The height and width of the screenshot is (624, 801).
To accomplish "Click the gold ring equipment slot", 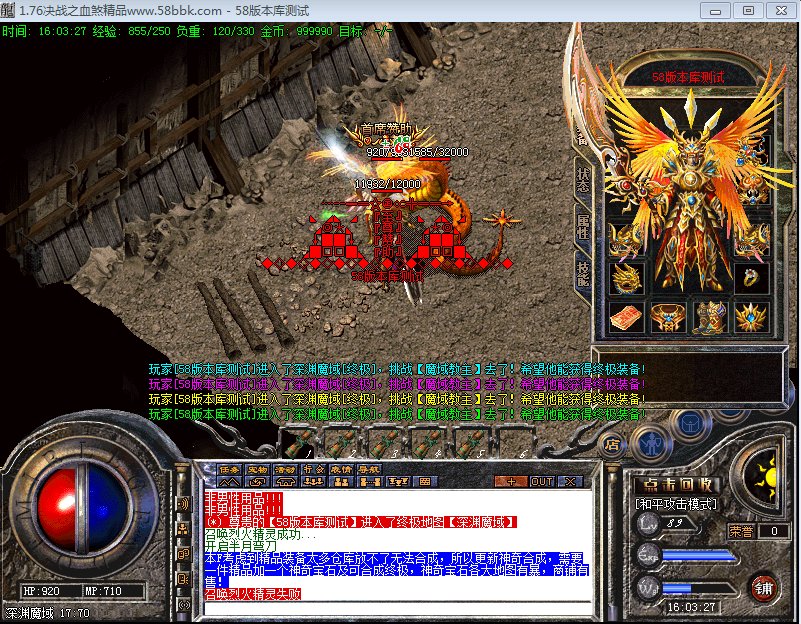I will [752, 278].
